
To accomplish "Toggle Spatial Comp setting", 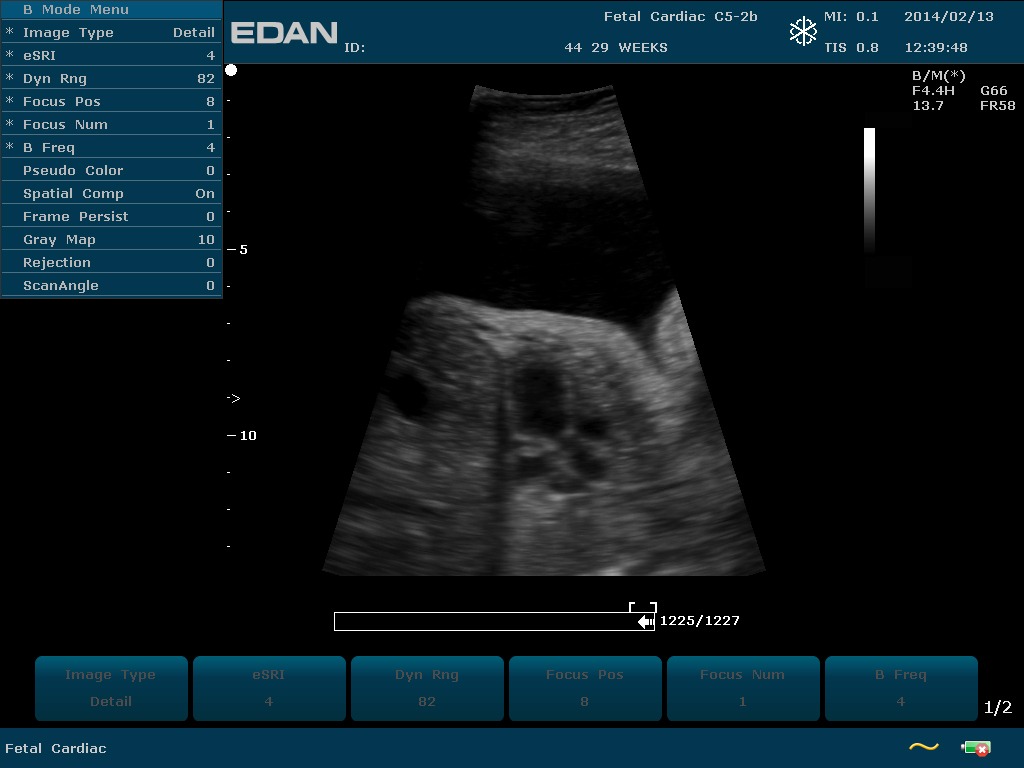I will pos(111,194).
